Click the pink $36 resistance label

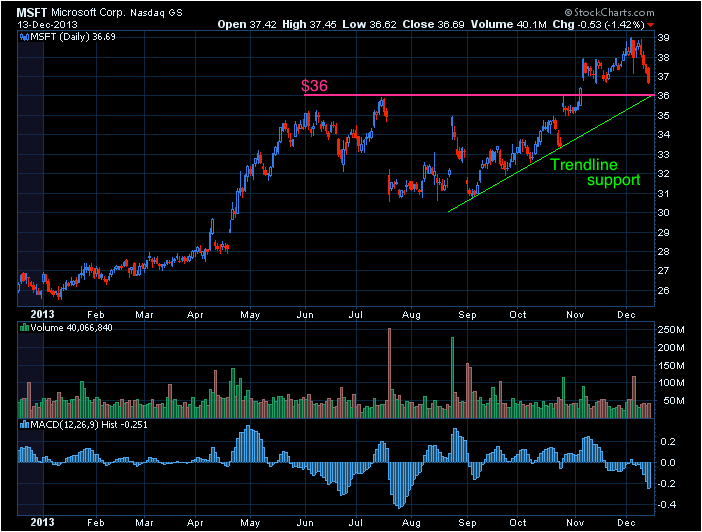(x=314, y=86)
